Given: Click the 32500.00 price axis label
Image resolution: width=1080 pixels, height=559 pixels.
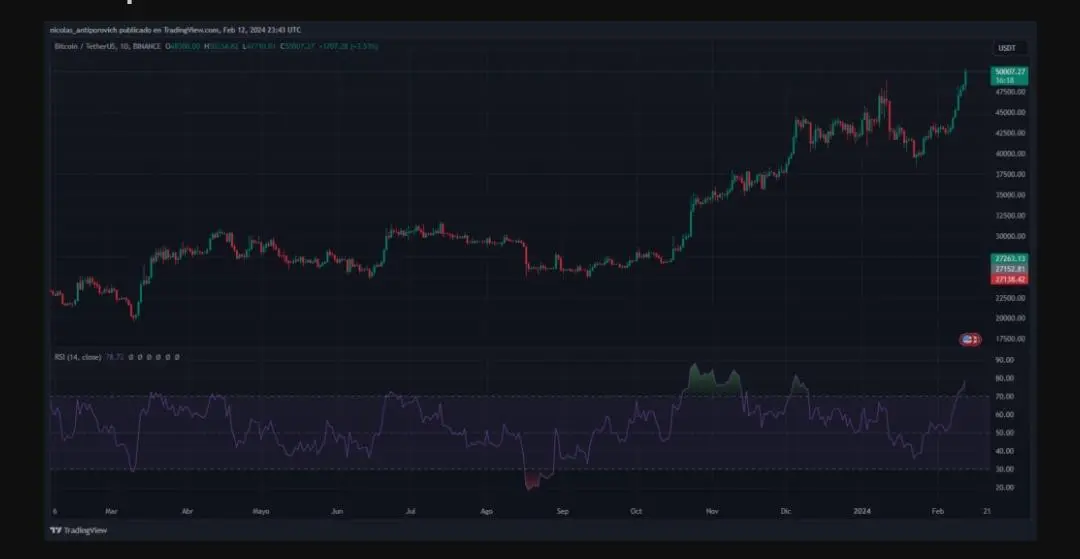Looking at the screenshot, I should (1011, 215).
